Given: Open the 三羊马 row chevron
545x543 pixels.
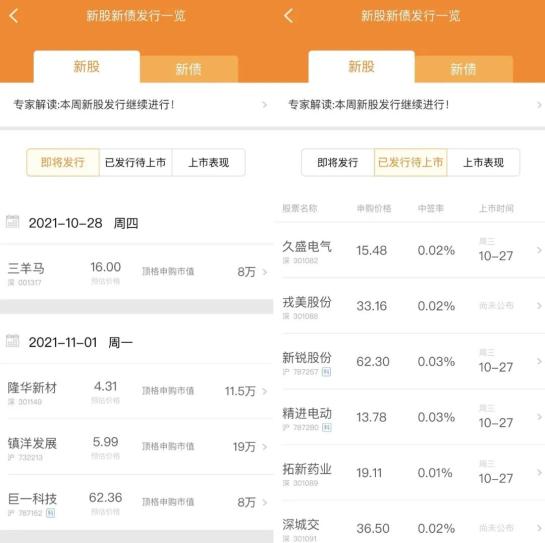Looking at the screenshot, I should coord(265,272).
